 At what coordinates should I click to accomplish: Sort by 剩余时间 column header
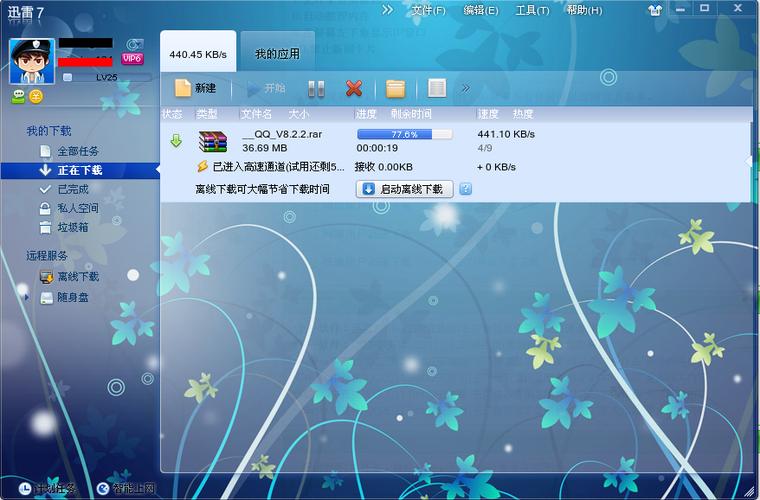click(x=412, y=114)
